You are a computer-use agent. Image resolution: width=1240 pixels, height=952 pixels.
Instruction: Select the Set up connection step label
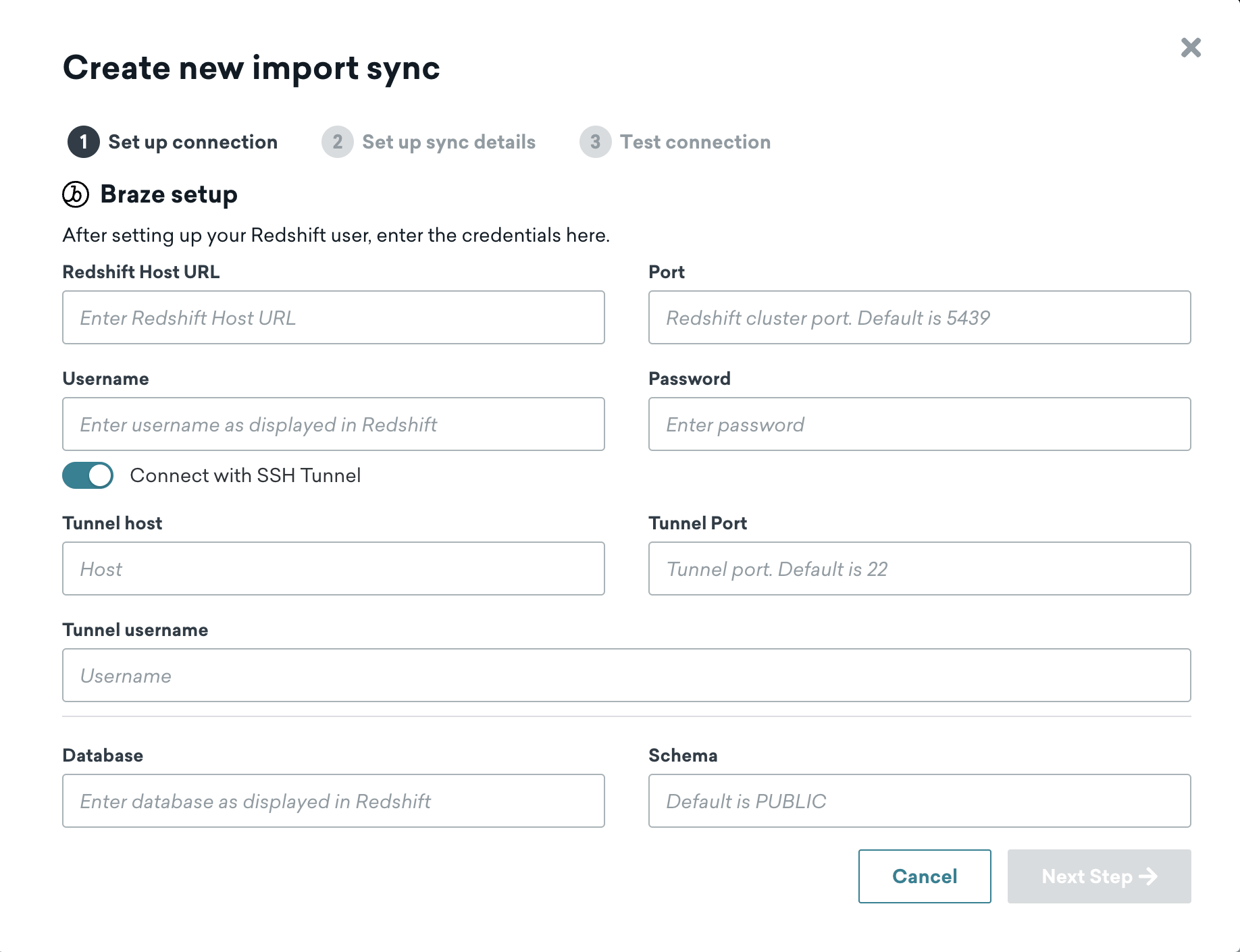coord(192,142)
